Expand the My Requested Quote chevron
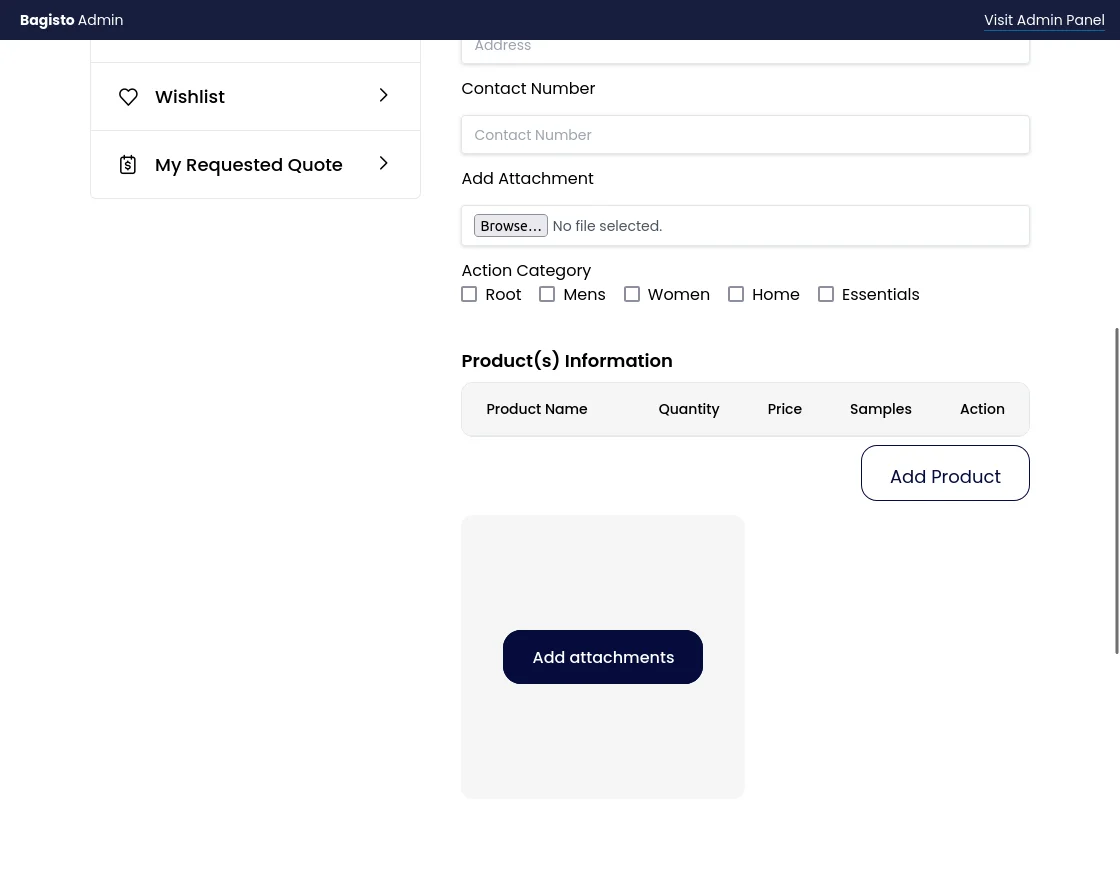This screenshot has height=880, width=1120. point(383,164)
